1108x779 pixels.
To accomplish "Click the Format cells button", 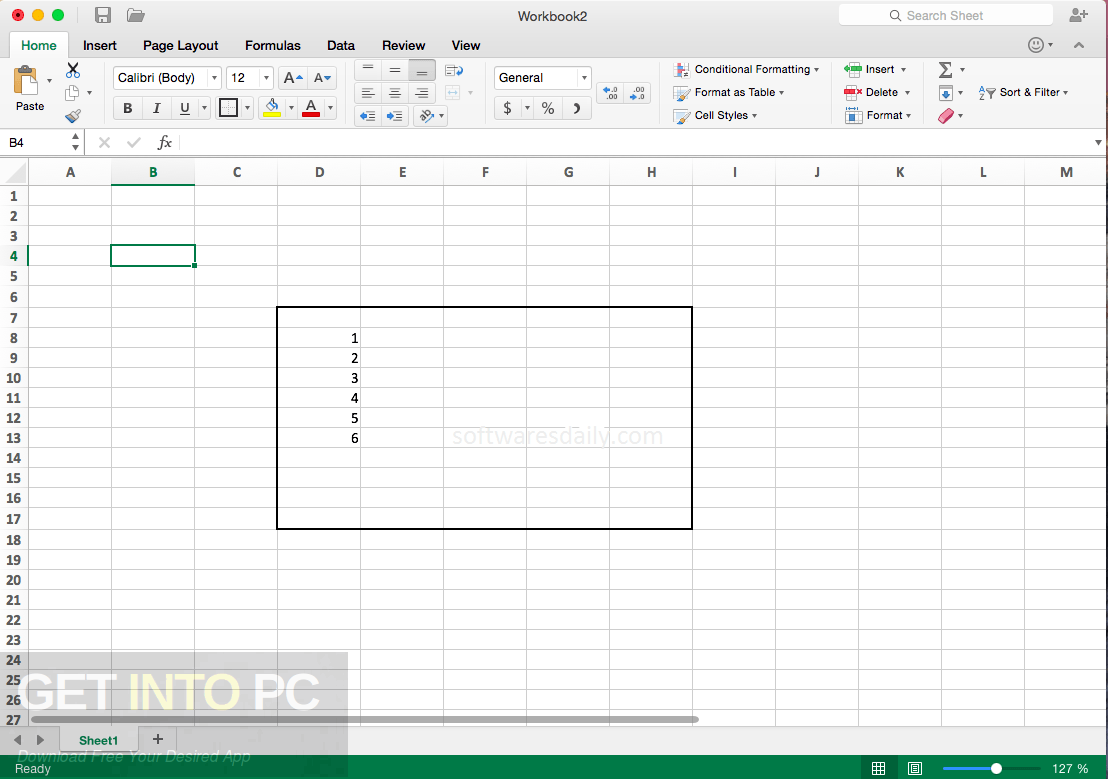I will pyautogui.click(x=878, y=115).
